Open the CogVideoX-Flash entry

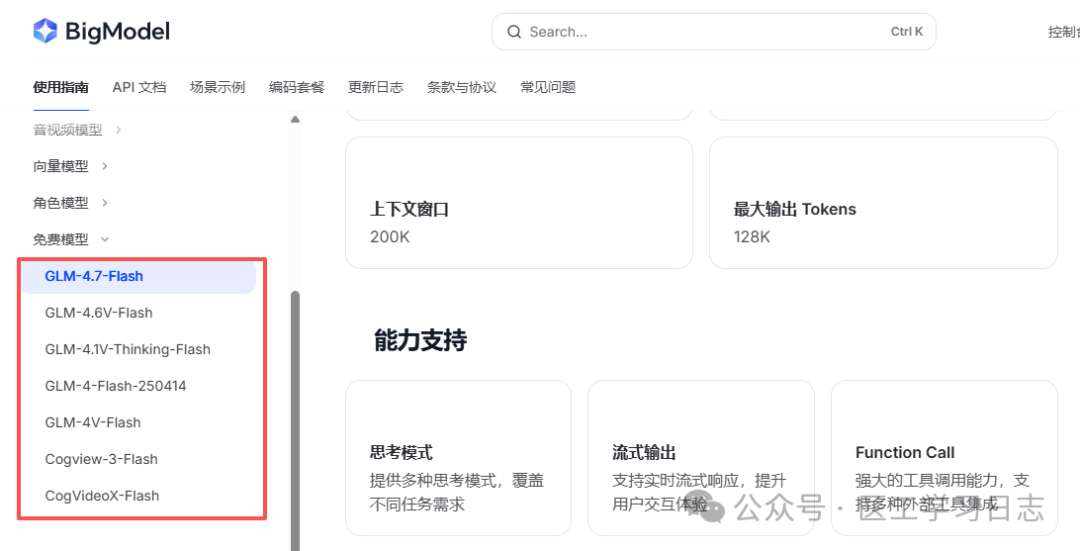pos(102,495)
